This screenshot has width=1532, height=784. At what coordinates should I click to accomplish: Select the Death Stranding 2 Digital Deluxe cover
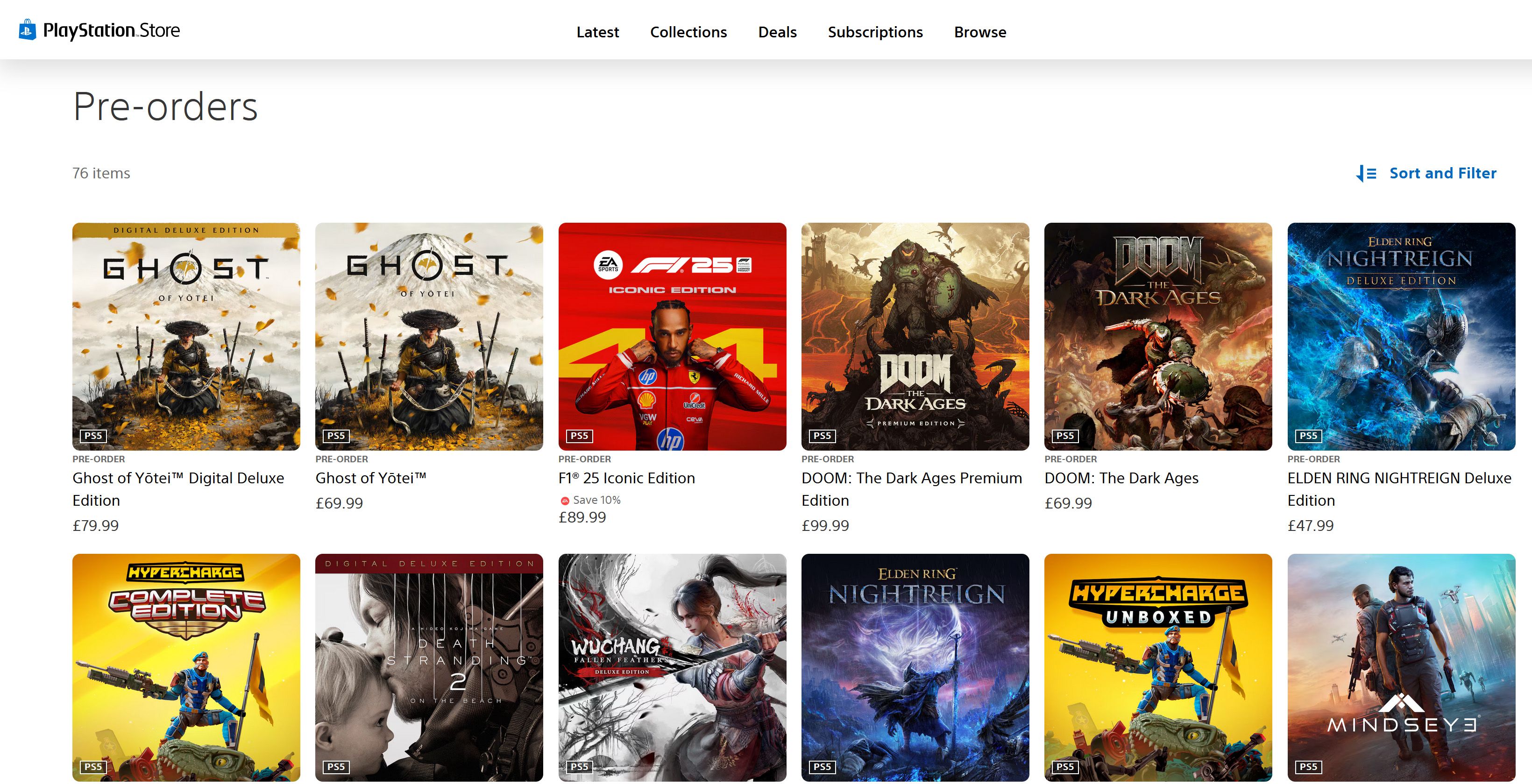[x=429, y=668]
